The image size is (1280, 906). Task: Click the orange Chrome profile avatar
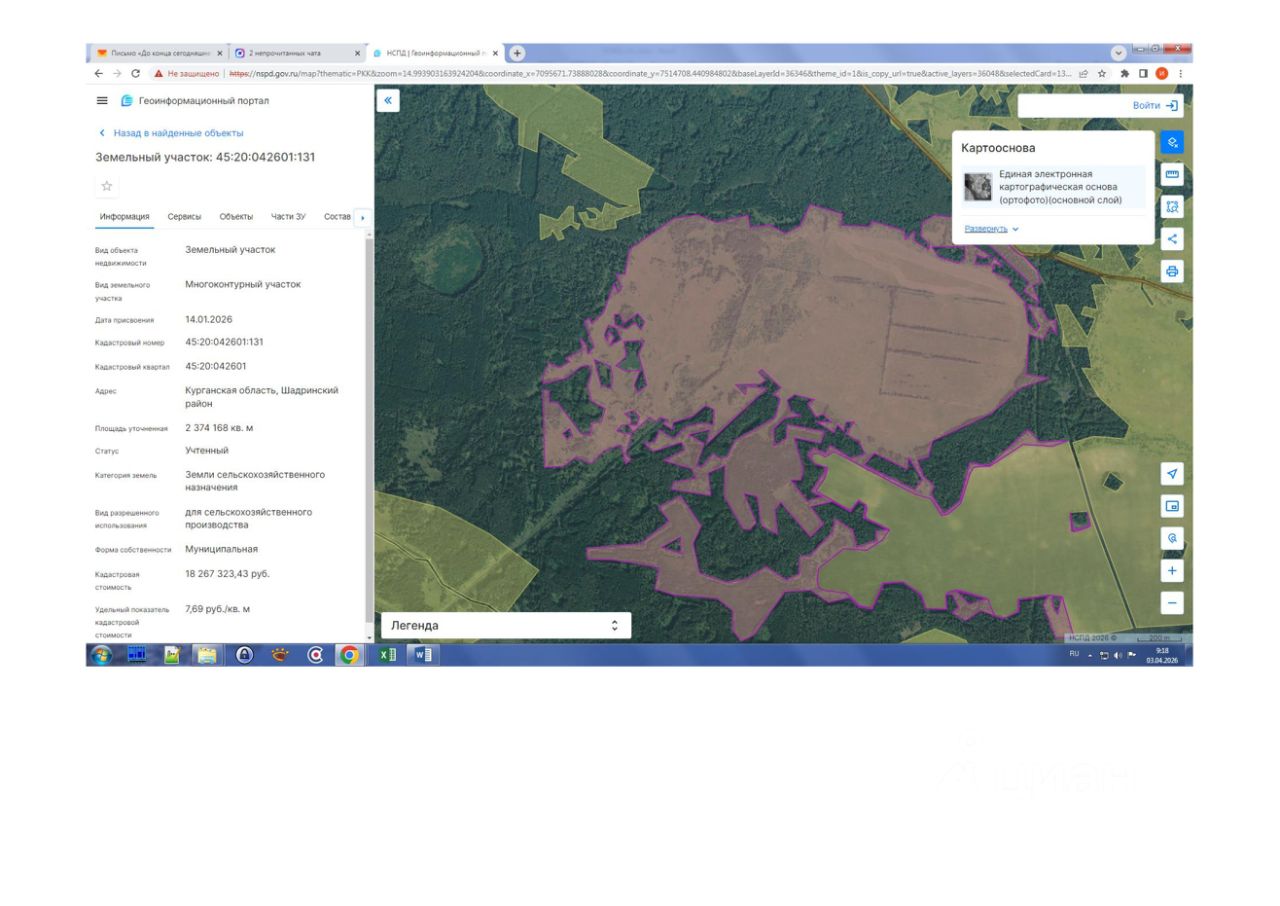(1162, 74)
